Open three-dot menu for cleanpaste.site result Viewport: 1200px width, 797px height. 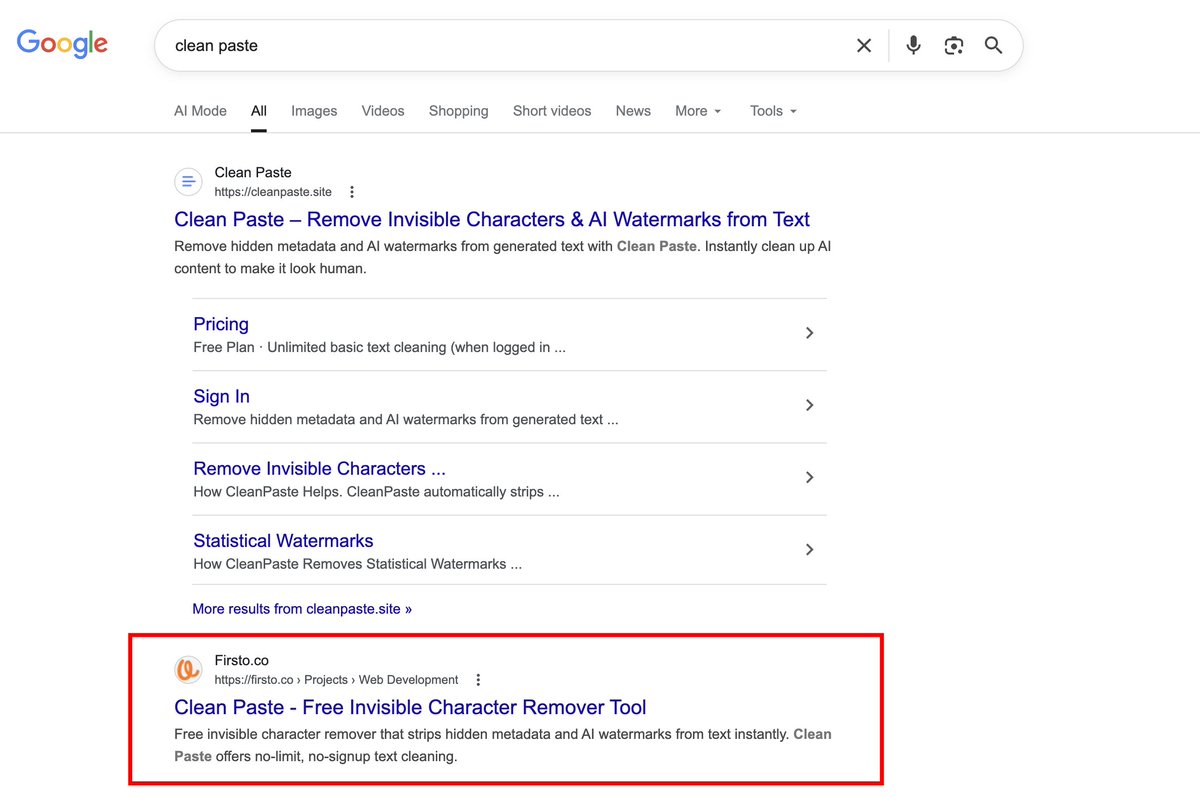point(352,192)
